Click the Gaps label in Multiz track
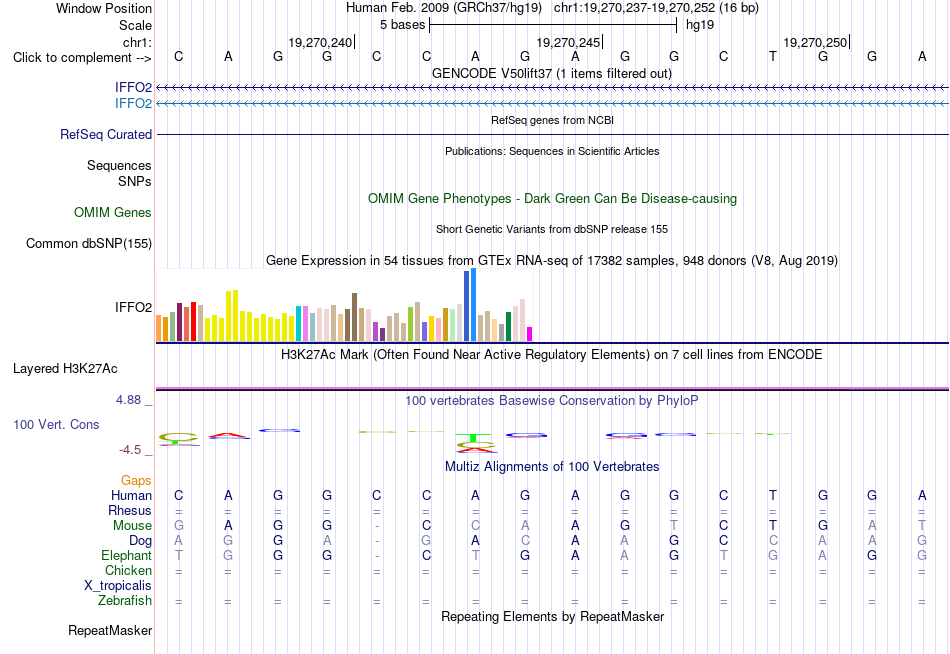This screenshot has width=950, height=654. tap(136, 481)
